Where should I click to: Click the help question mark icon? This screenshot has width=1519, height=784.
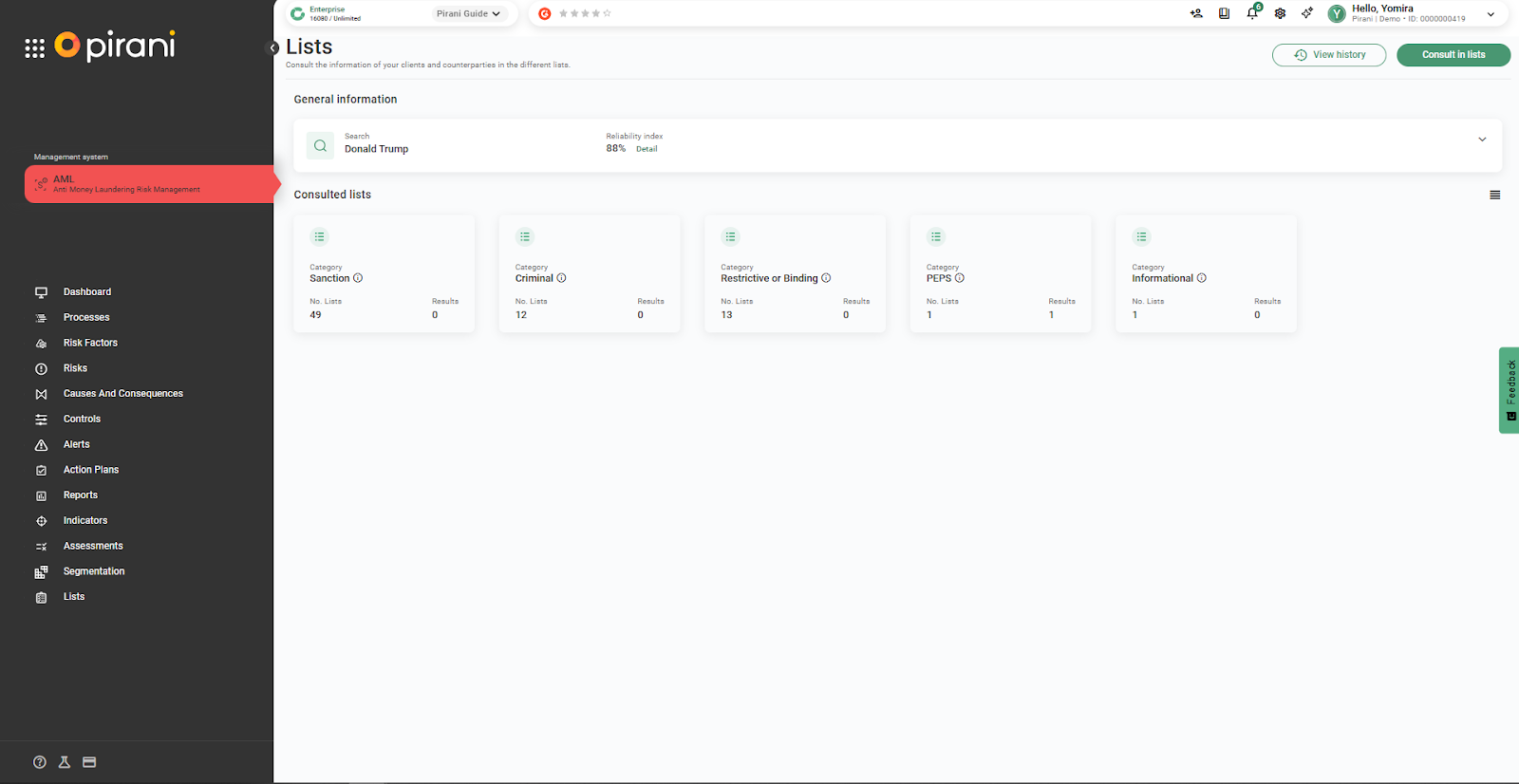pos(40,762)
